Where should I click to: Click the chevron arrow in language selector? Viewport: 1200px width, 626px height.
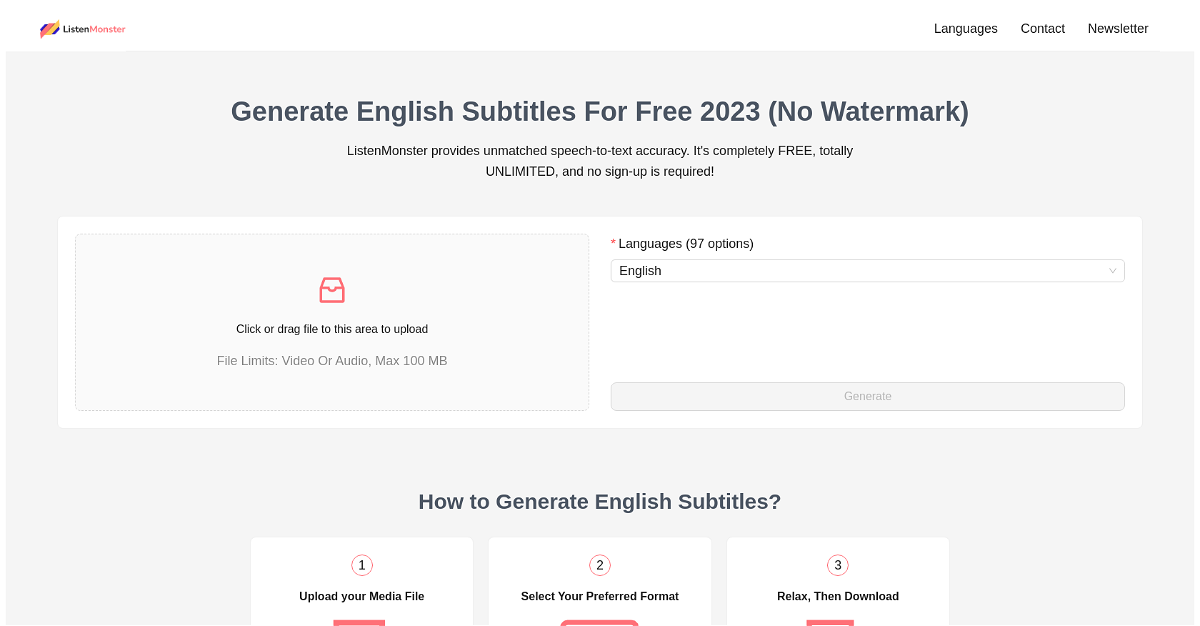point(1112,271)
